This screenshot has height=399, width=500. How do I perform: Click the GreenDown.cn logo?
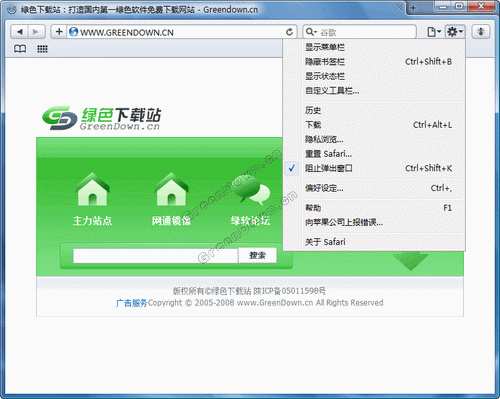pos(101,118)
